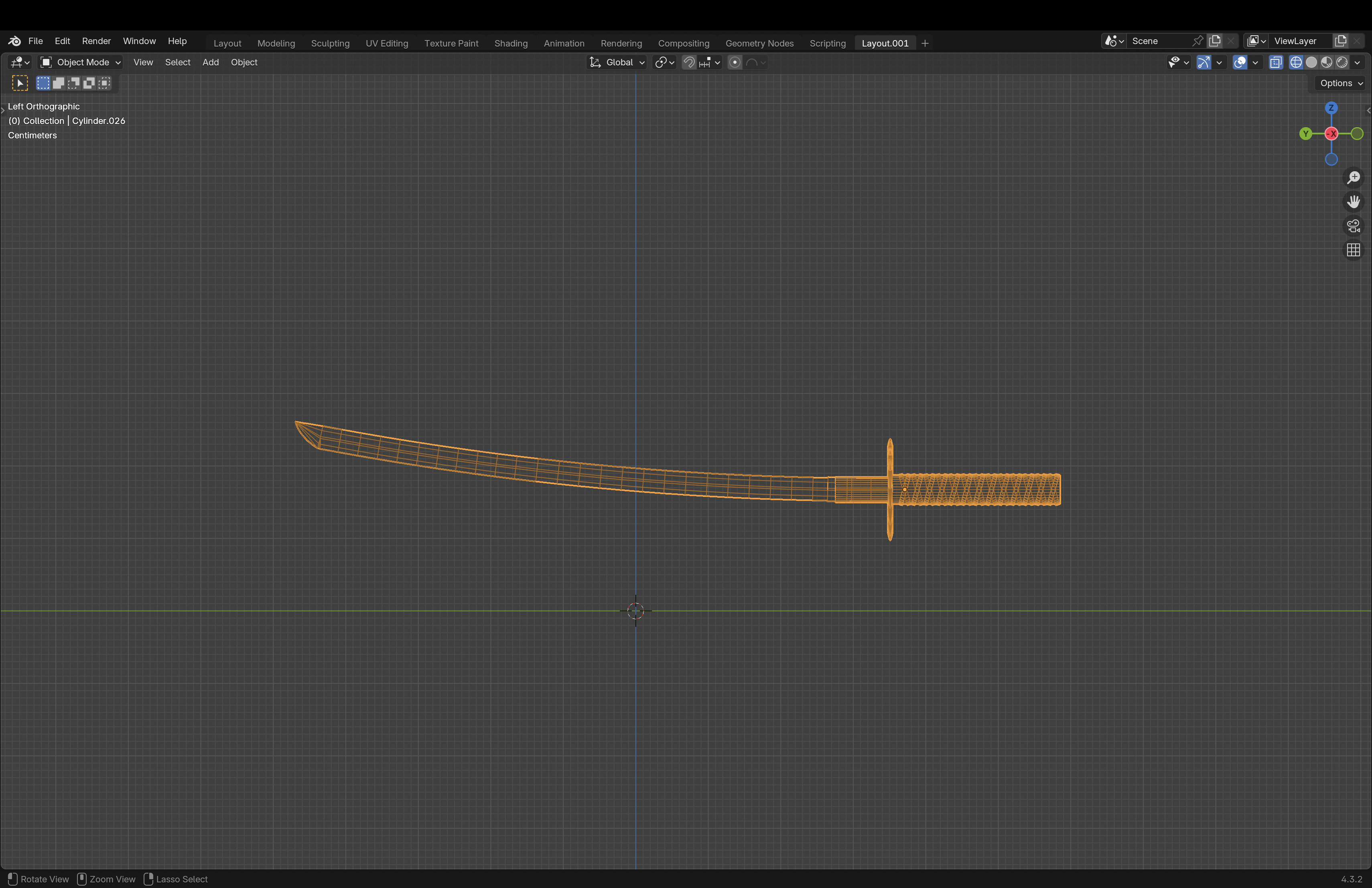Click the negative Y axis gizmo circle

point(1357,134)
